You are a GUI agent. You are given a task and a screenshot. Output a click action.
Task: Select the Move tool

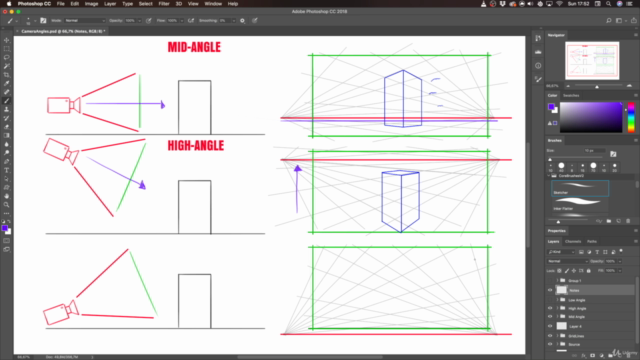7,40
